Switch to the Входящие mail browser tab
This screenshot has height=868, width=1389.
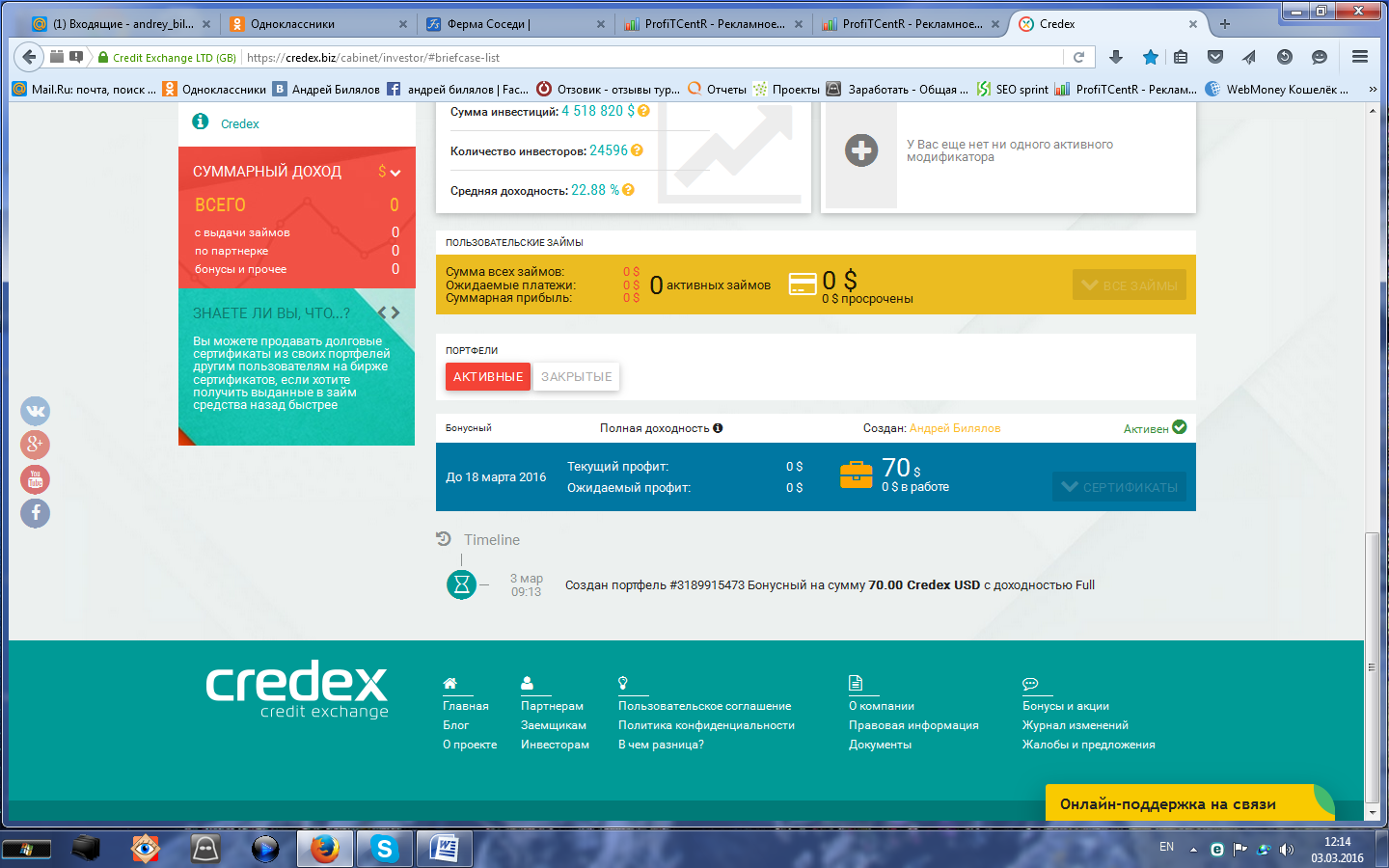click(121, 24)
